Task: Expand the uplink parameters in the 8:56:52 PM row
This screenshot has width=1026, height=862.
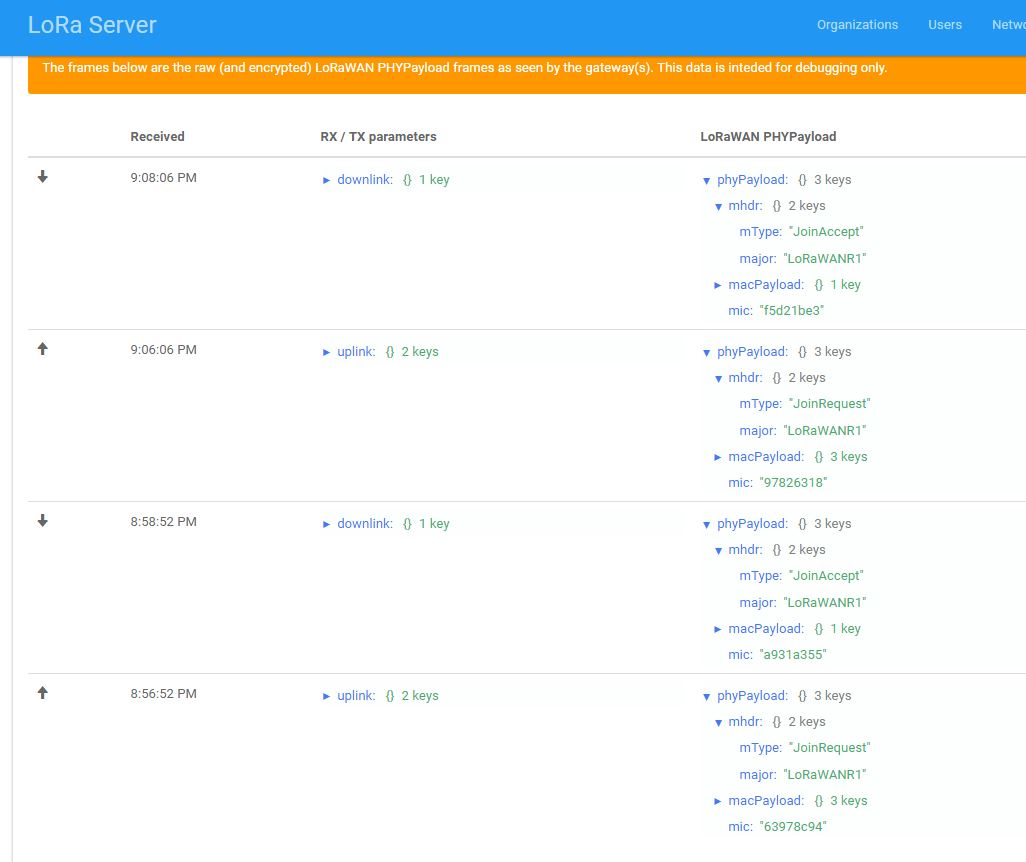Action: click(326, 696)
